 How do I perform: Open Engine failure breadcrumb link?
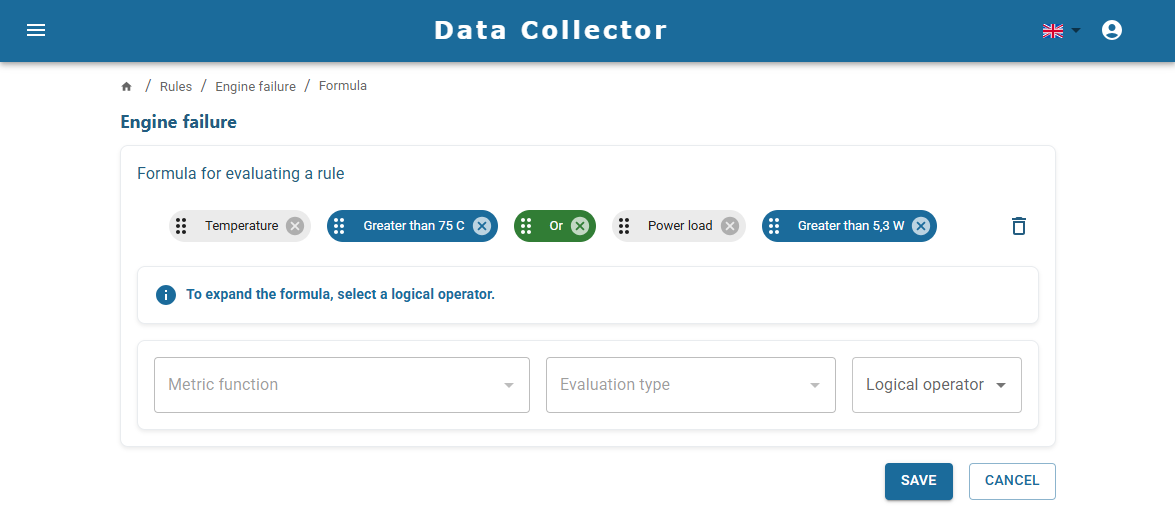click(x=255, y=87)
